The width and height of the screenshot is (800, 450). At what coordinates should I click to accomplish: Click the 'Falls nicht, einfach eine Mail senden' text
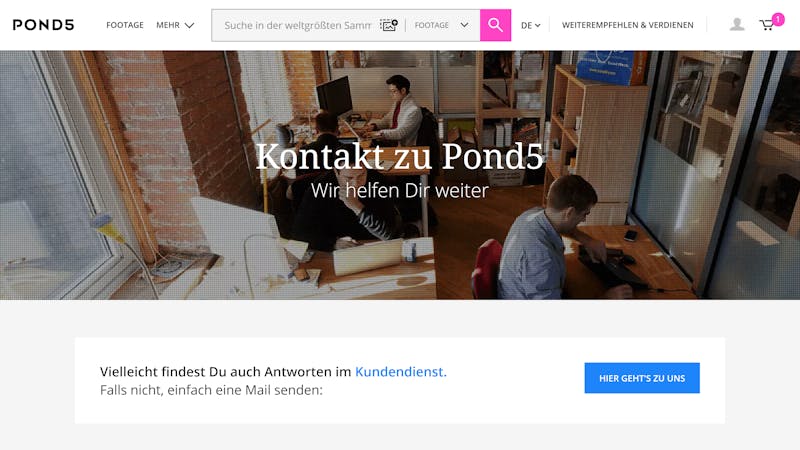(211, 390)
